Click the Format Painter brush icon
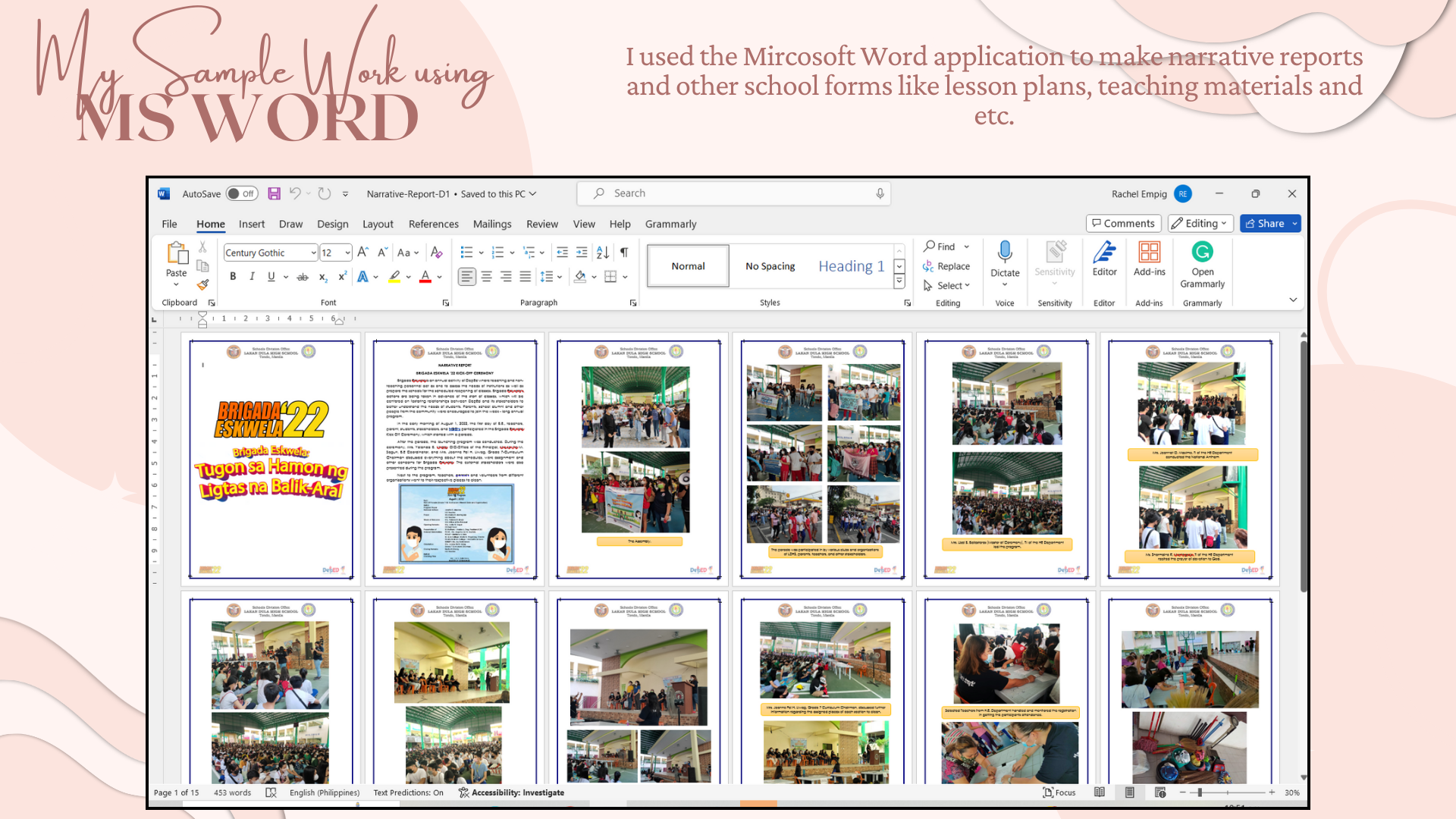 click(x=202, y=284)
